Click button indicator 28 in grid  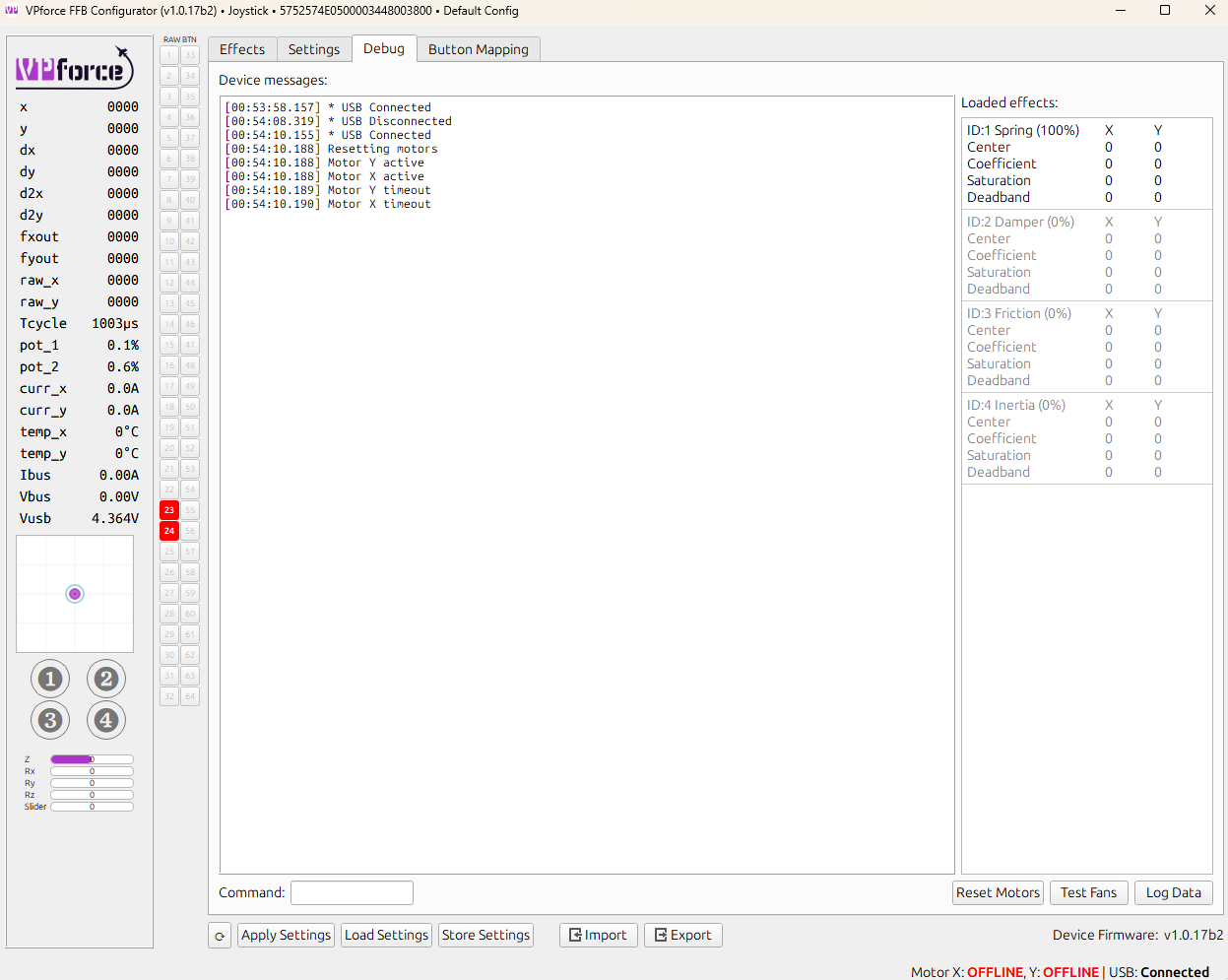(x=169, y=614)
